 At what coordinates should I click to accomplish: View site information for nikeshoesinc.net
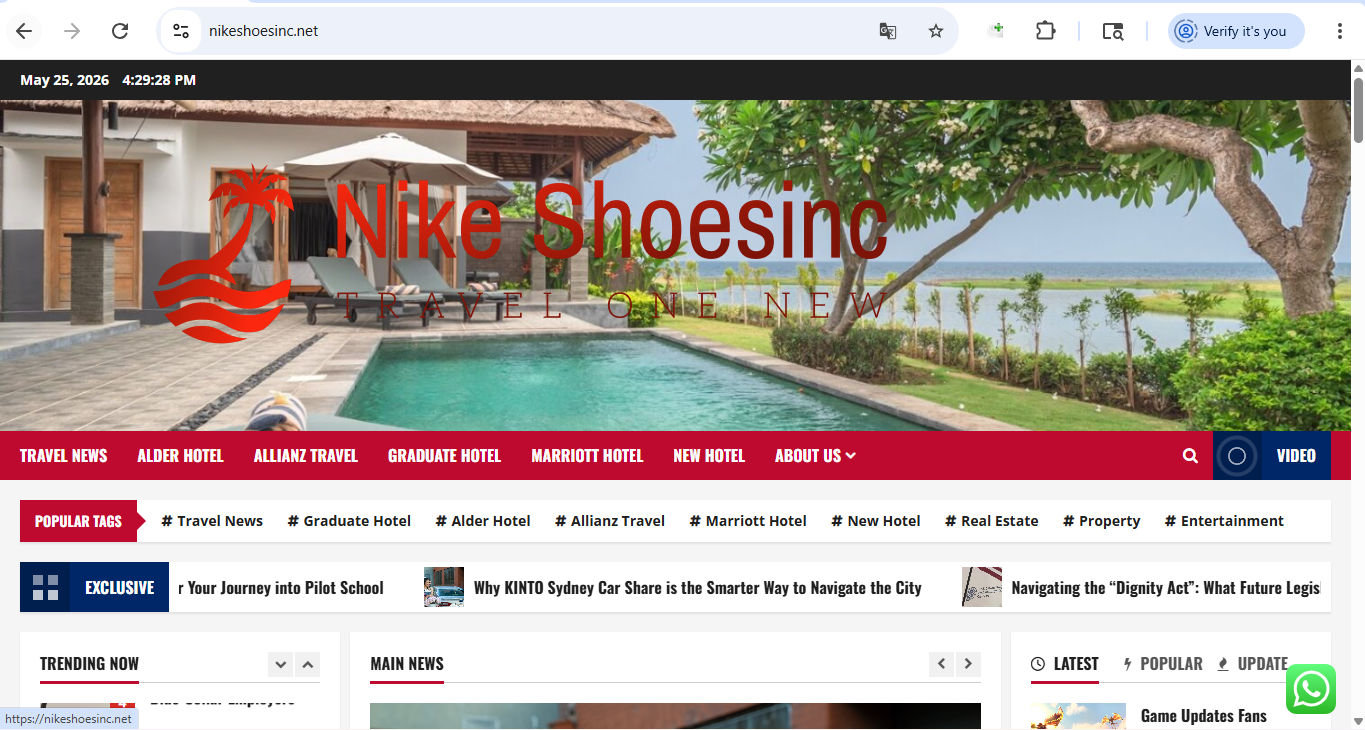181,31
